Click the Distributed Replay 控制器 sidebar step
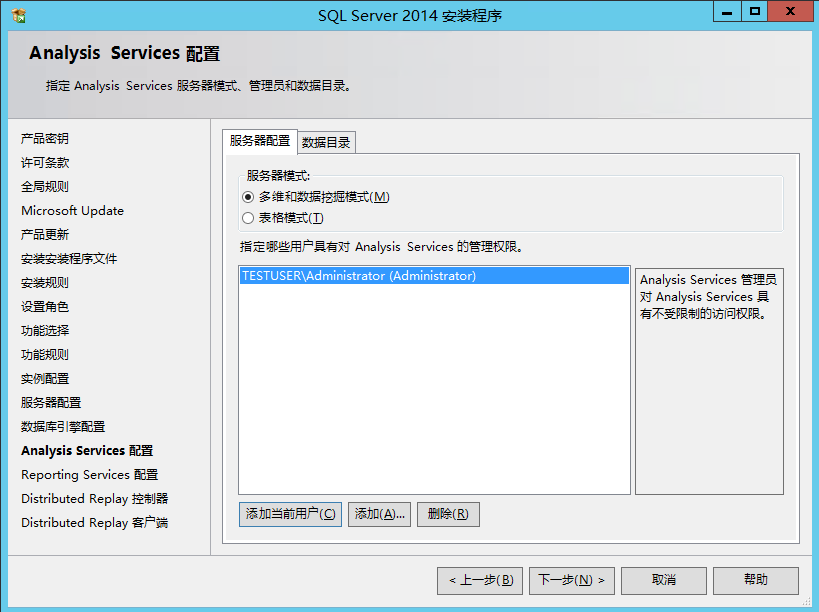 (95, 499)
